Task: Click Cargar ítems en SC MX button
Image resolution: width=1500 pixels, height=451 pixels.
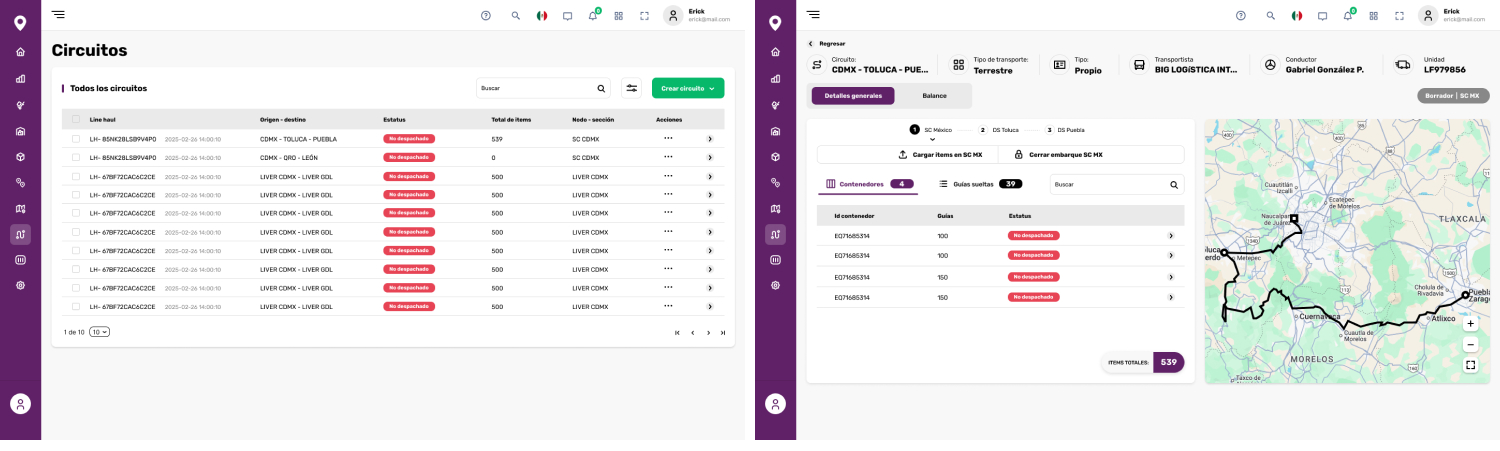Action: click(940, 155)
